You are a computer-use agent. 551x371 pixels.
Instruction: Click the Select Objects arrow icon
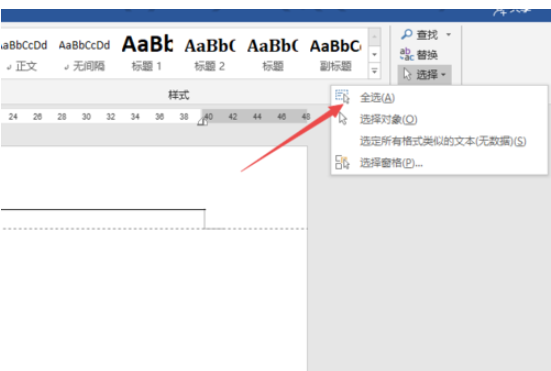point(343,119)
